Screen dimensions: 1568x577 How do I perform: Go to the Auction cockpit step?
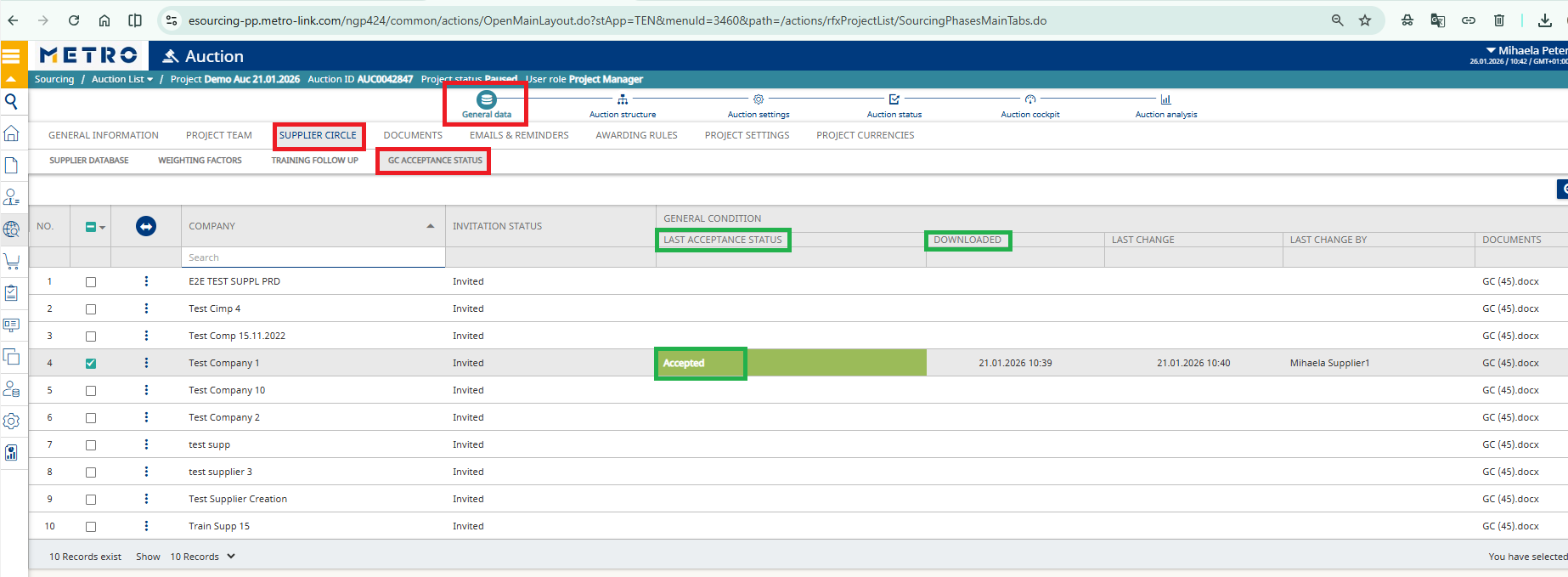1030,106
